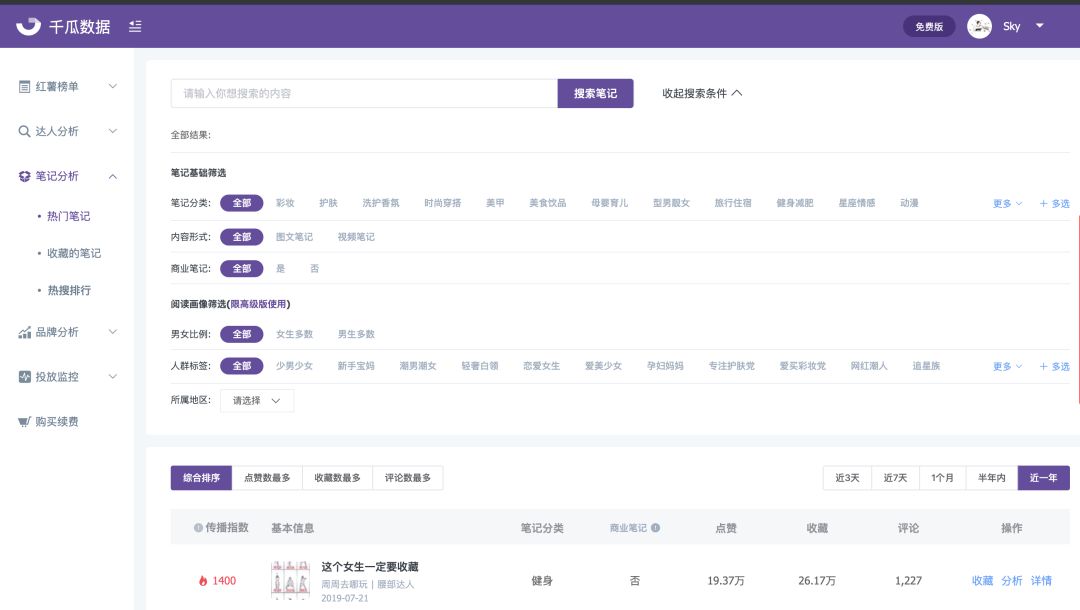
Task: Click info icon beside 商业笔记 header
Action: pos(655,528)
